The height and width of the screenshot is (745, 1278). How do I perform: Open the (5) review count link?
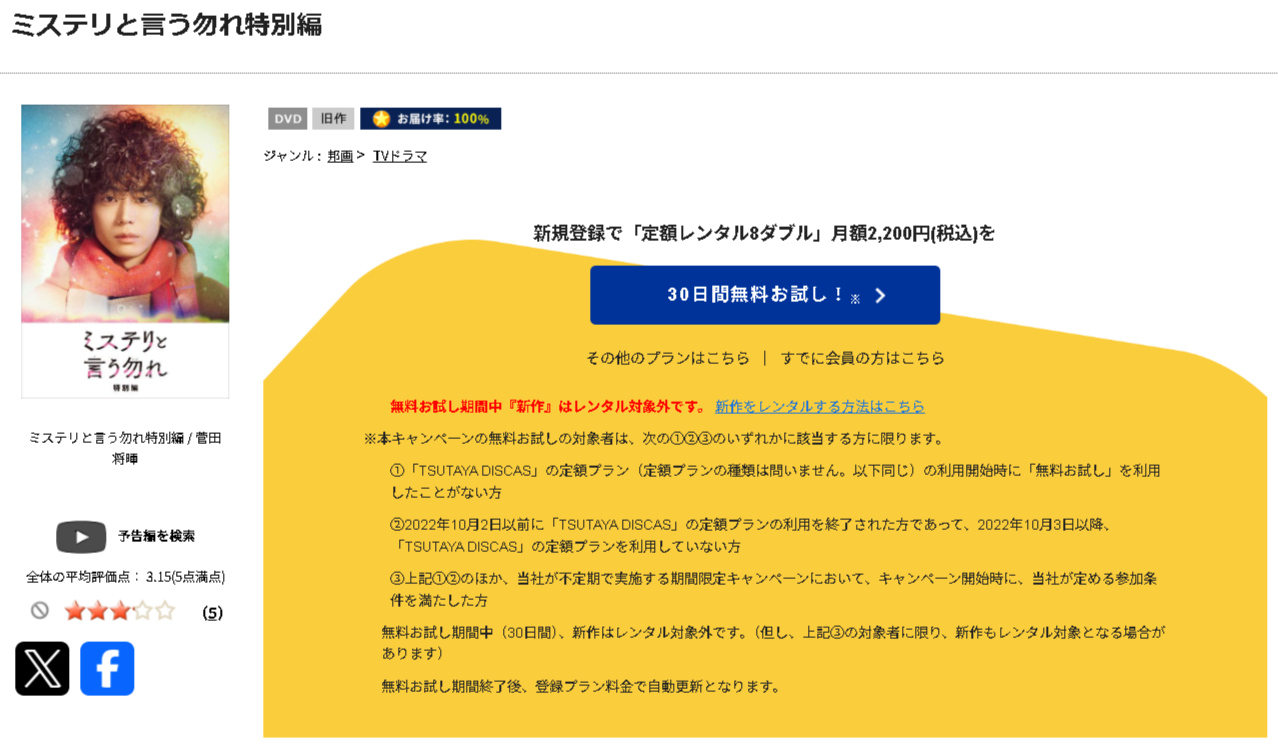212,612
